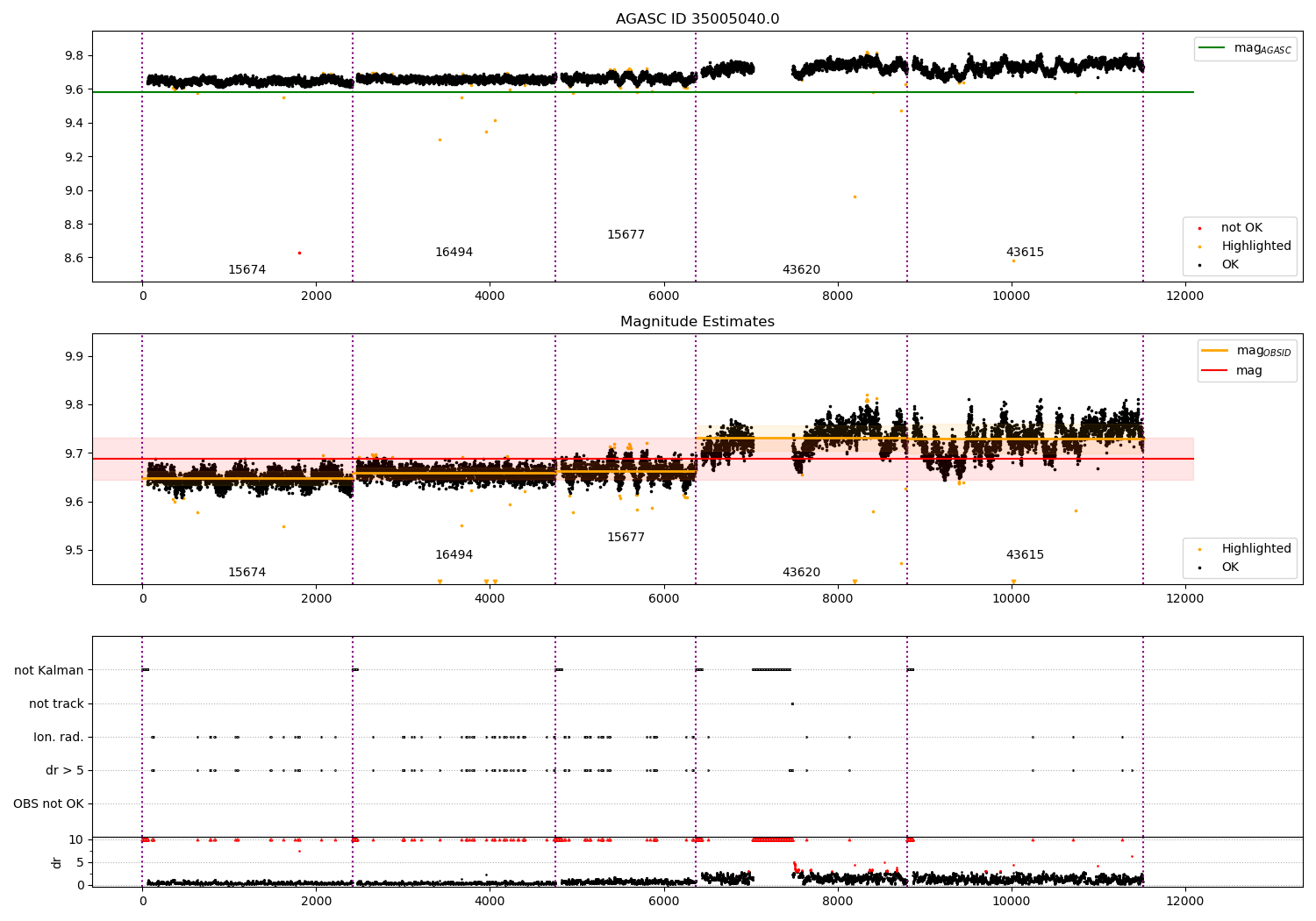Click "OK" legend entry in Magnitude Estimates plot
Viewport: 1316px width, 921px height.
coord(1230,568)
